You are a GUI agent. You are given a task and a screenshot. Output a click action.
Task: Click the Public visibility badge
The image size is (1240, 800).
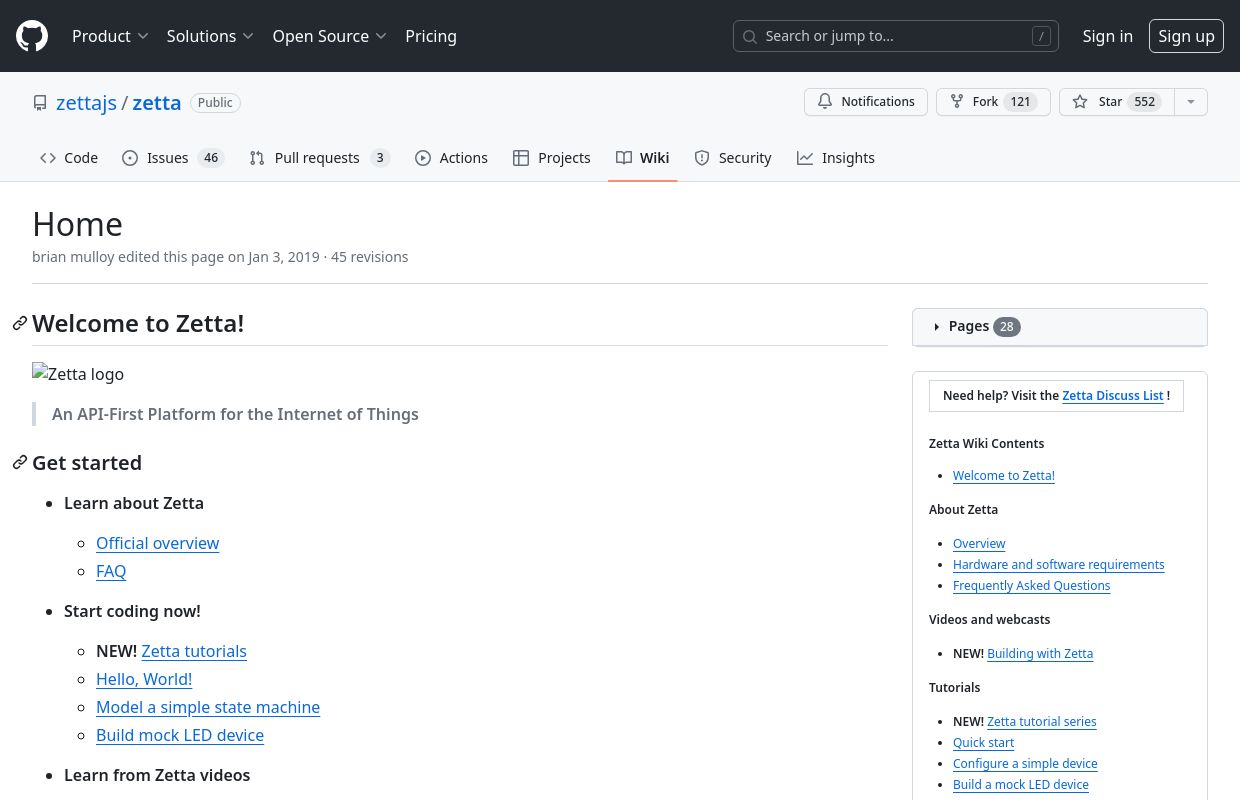[x=215, y=103]
